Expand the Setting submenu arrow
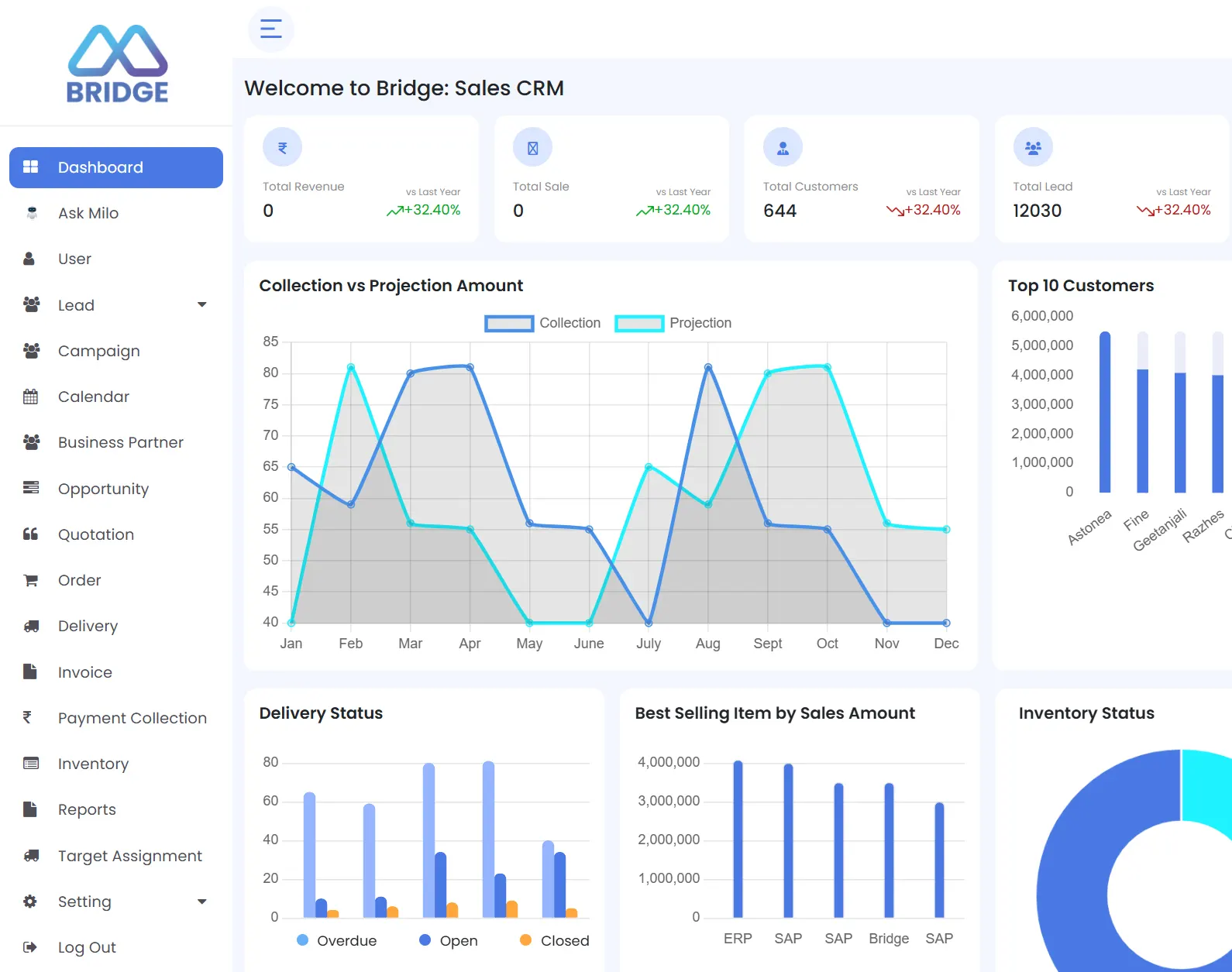Image resolution: width=1232 pixels, height=972 pixels. [202, 902]
